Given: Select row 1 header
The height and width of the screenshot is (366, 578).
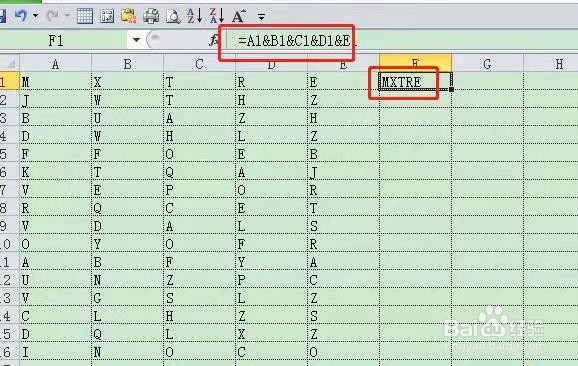Looking at the screenshot, I should (9, 81).
